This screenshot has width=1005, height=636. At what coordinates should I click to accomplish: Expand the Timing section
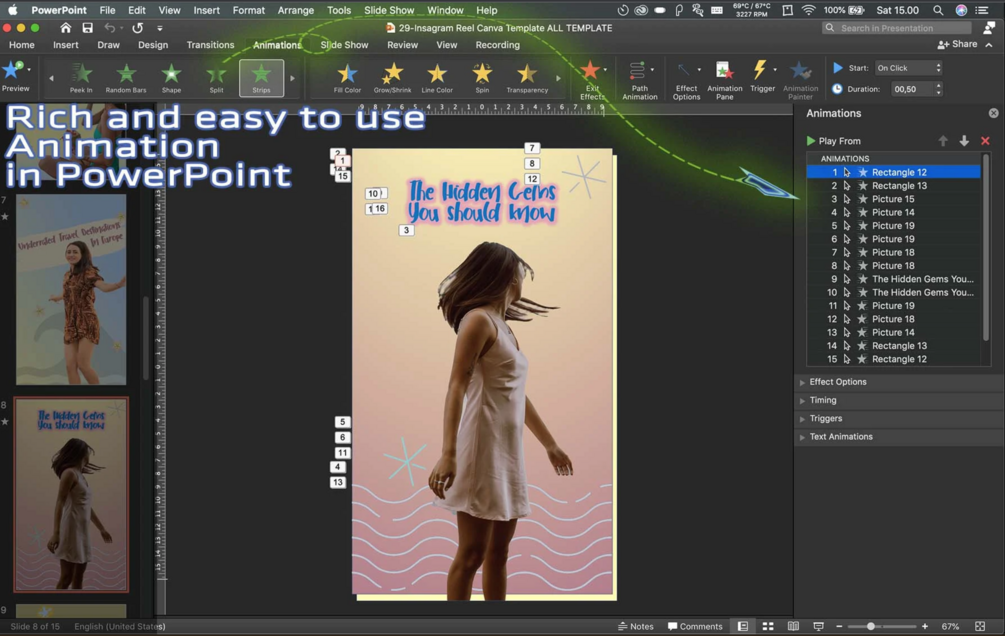pyautogui.click(x=822, y=400)
